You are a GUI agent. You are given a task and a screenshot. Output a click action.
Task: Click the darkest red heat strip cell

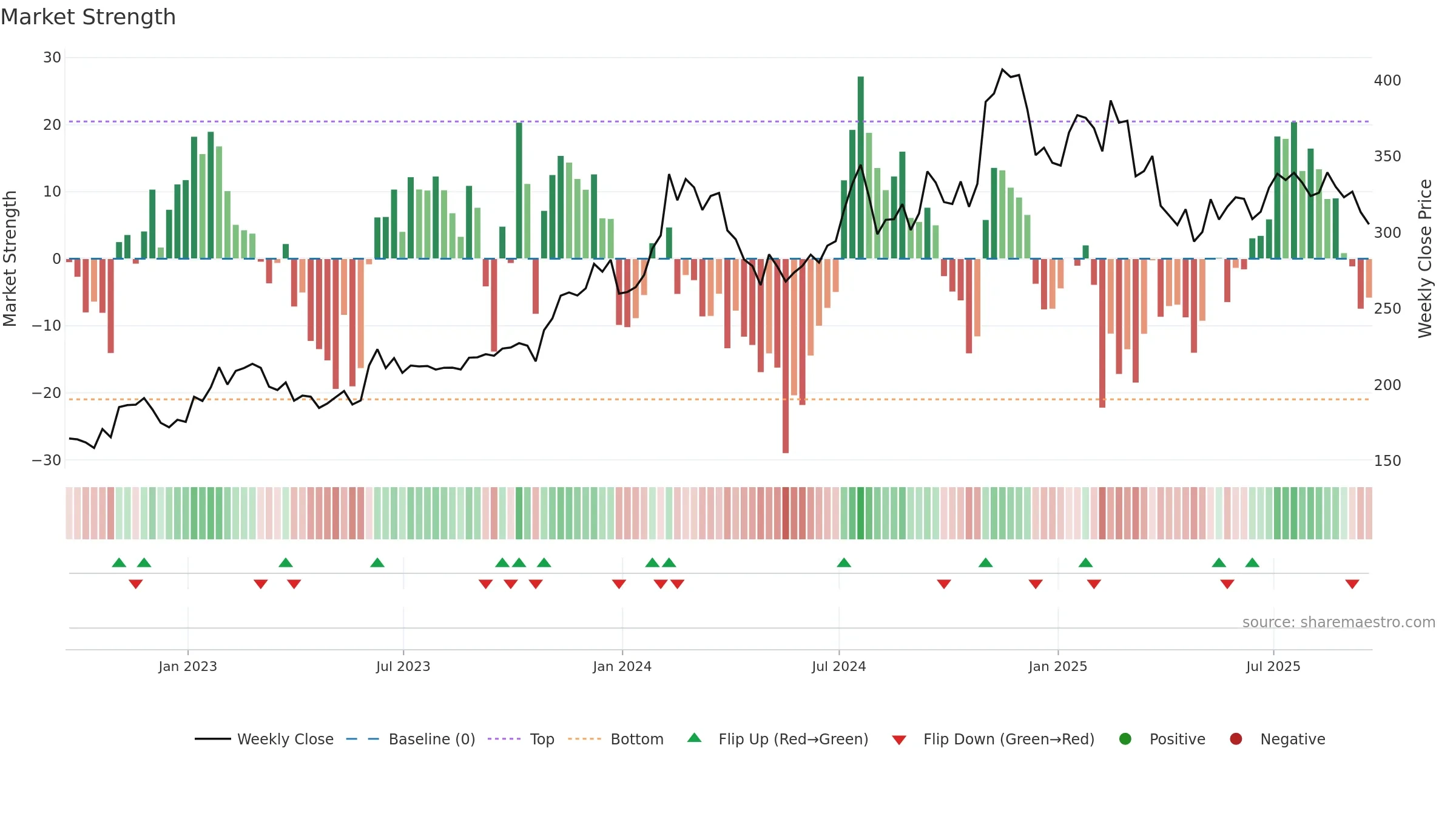click(786, 513)
